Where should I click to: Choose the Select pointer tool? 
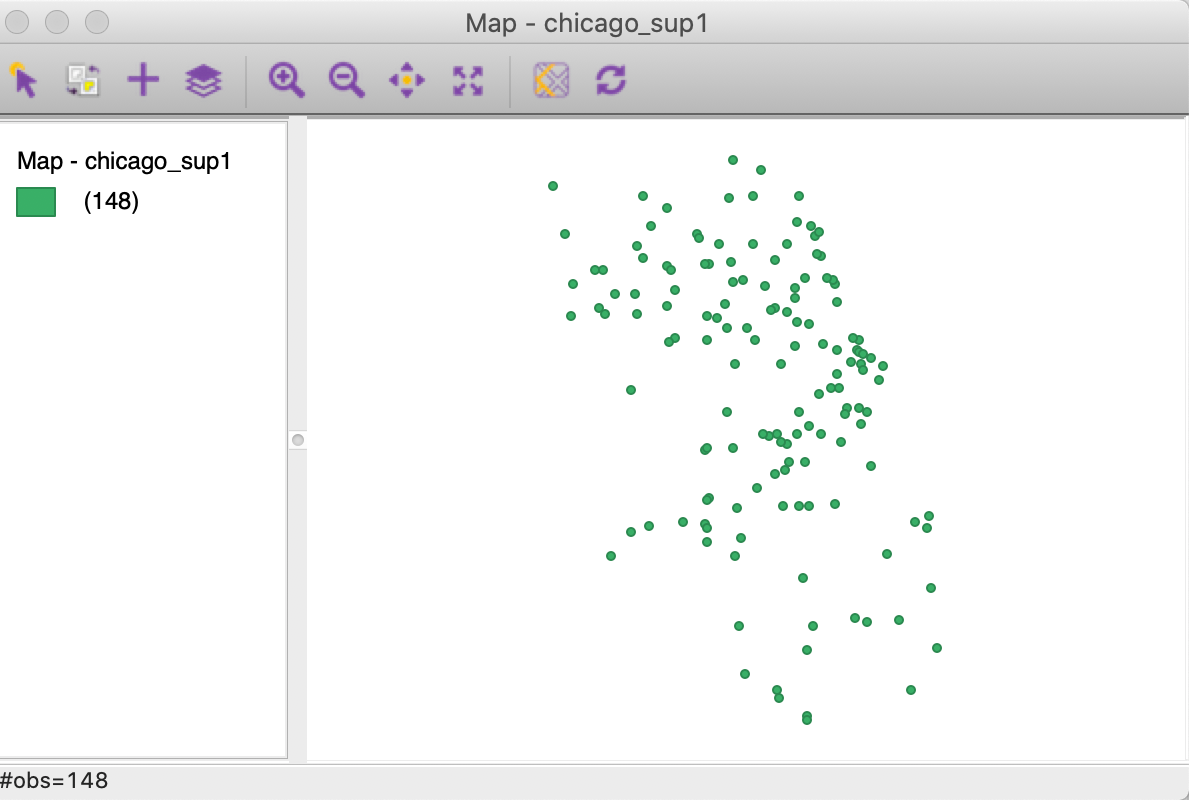pyautogui.click(x=23, y=80)
